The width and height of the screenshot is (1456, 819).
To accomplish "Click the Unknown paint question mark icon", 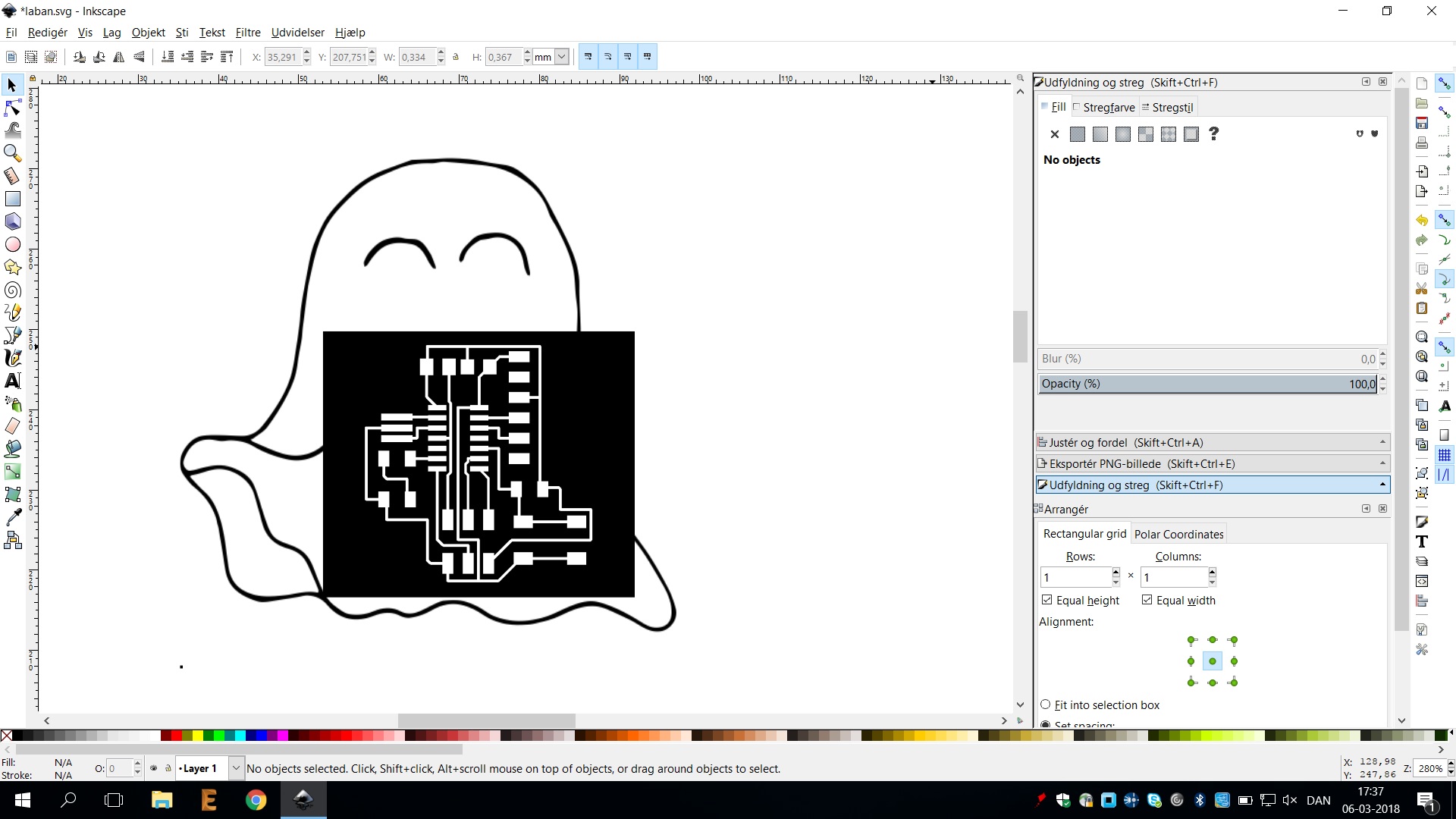I will coord(1213,134).
